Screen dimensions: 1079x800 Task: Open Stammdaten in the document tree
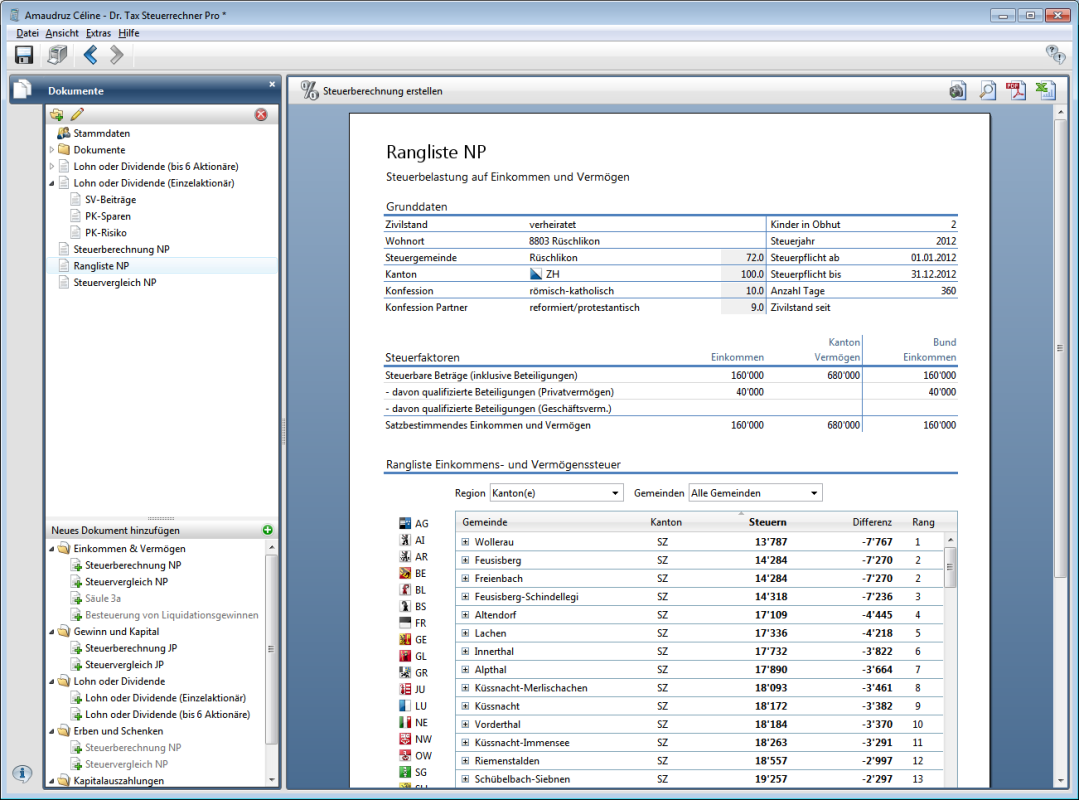tap(101, 133)
